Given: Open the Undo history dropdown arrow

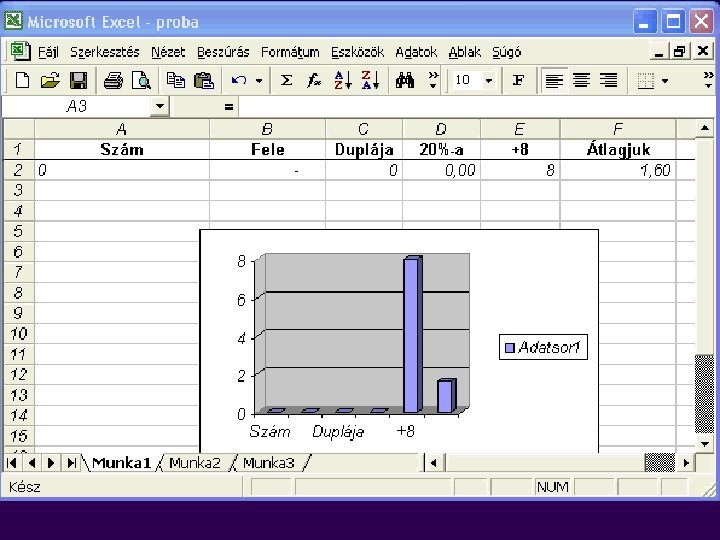Looking at the screenshot, I should point(259,81).
